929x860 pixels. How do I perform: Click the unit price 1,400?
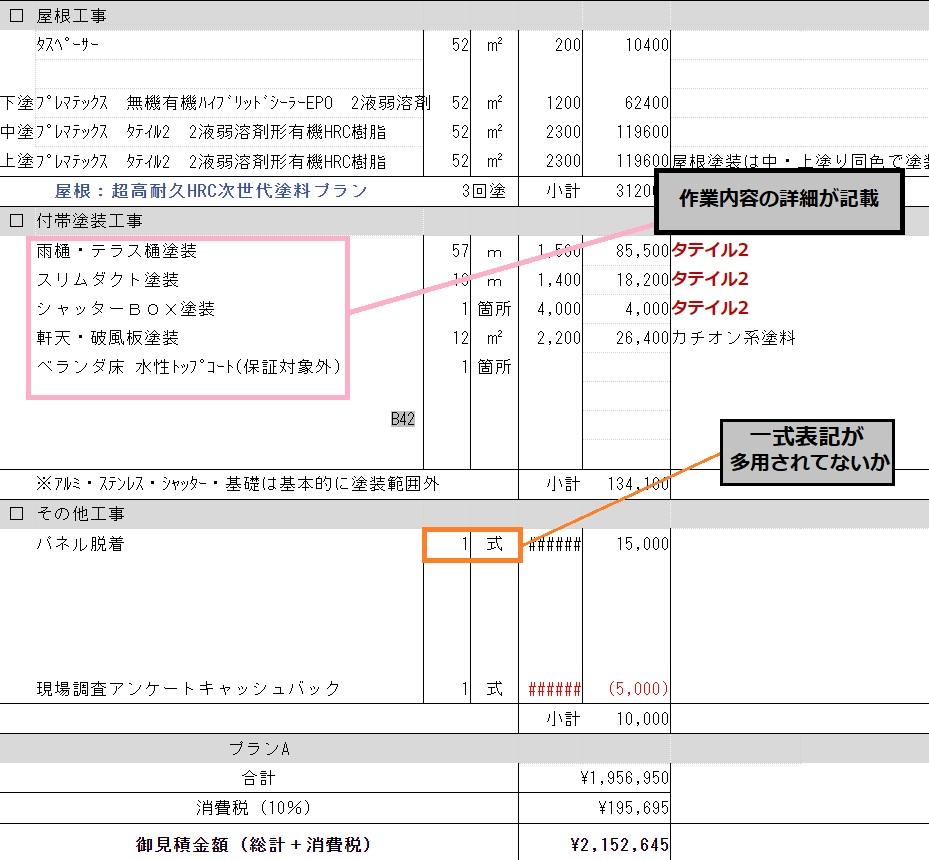click(x=559, y=280)
